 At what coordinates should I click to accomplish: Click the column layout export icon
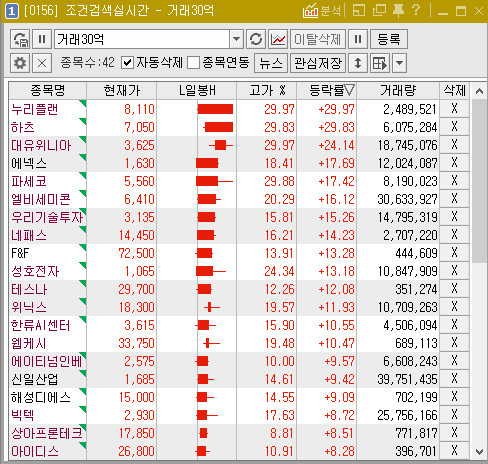pyautogui.click(x=380, y=63)
